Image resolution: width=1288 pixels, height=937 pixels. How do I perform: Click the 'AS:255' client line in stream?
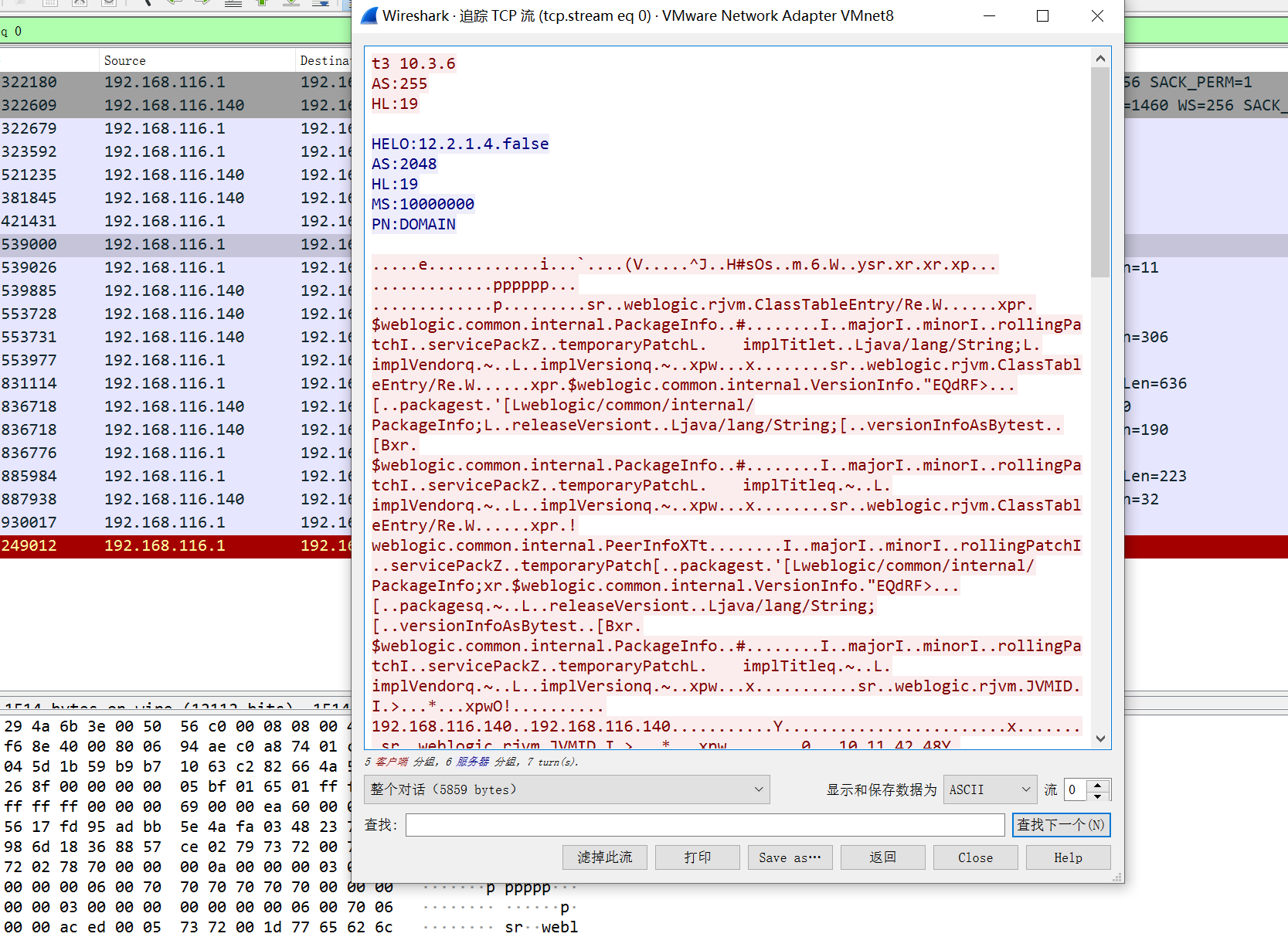point(399,83)
